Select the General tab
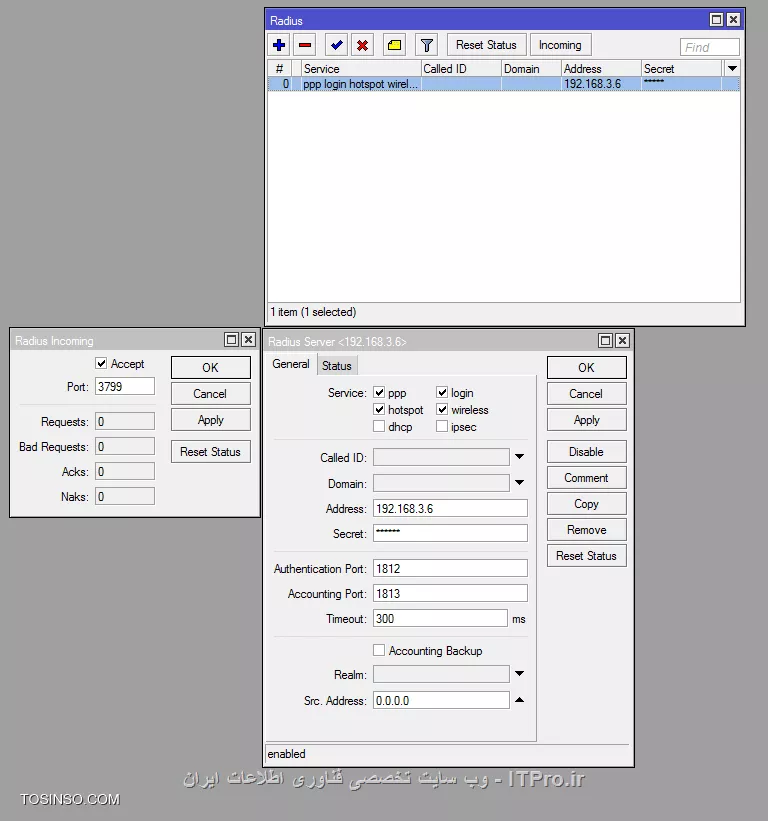Screen dimensions: 768x821 [291, 364]
